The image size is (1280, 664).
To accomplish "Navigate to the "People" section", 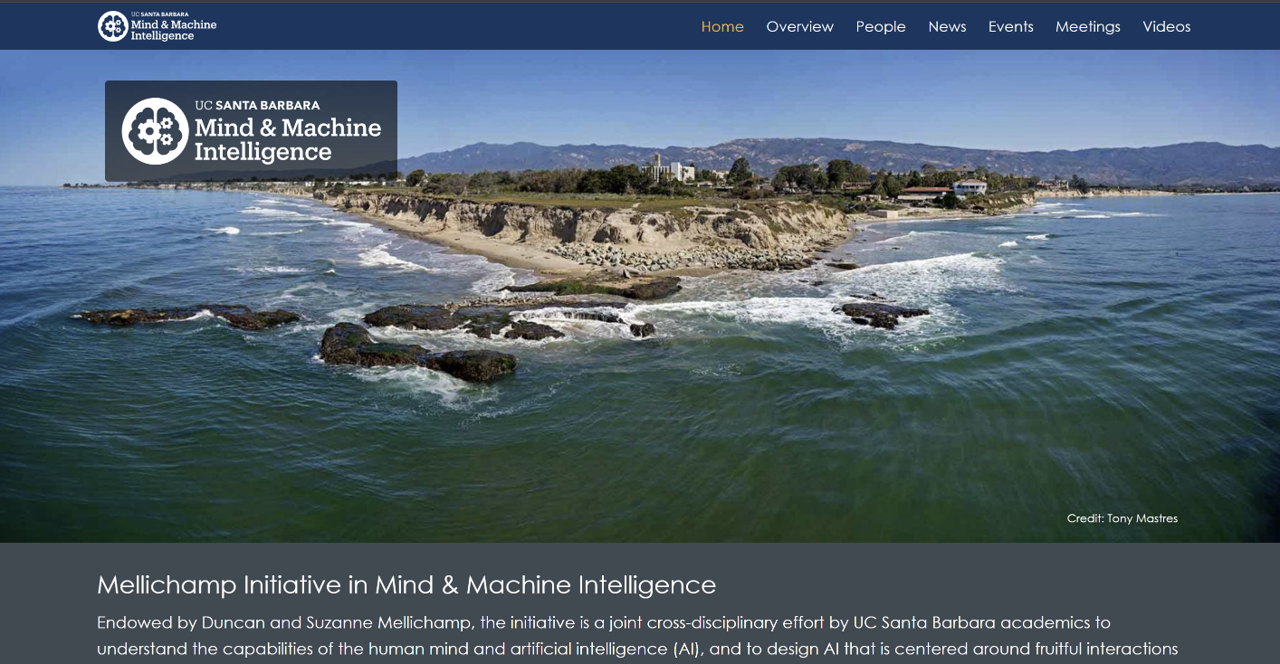I will [881, 27].
